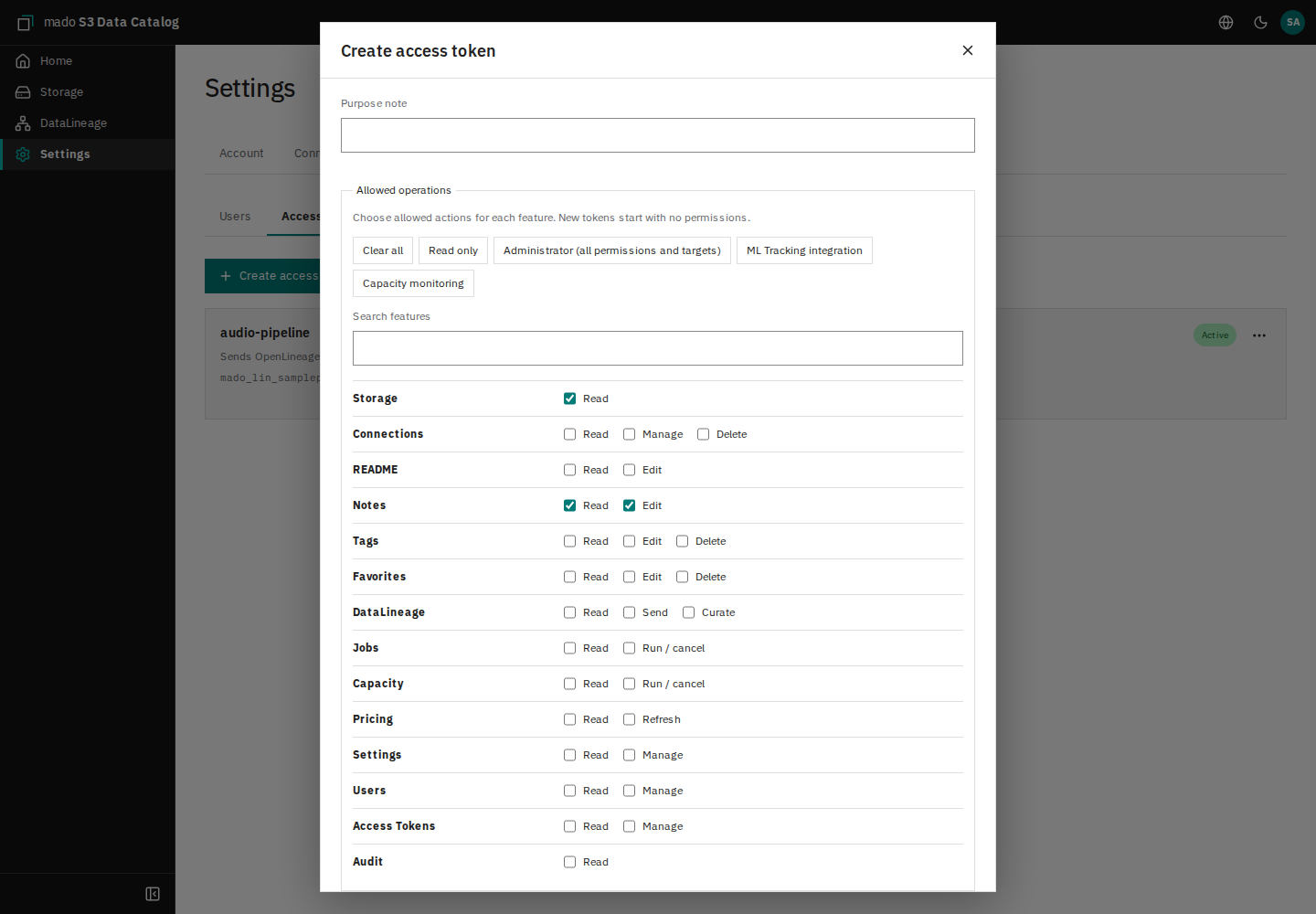Screen dimensions: 1316x914
Task: Apply ML Tracking integration preset
Action: pyautogui.click(x=804, y=250)
